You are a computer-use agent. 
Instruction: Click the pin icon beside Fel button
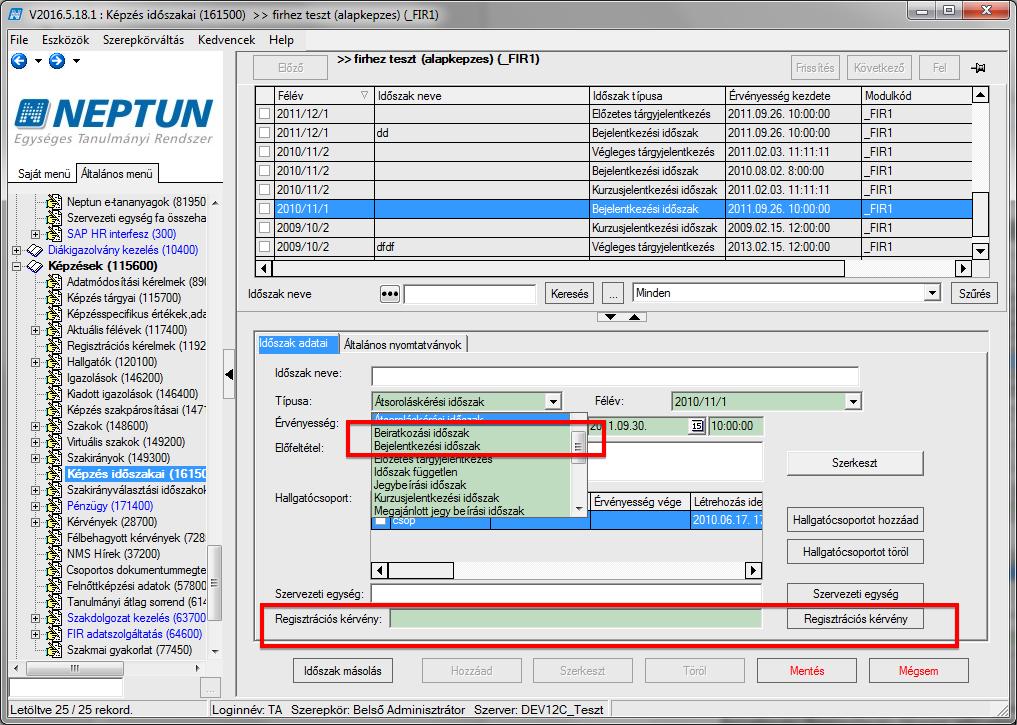[x=978, y=68]
